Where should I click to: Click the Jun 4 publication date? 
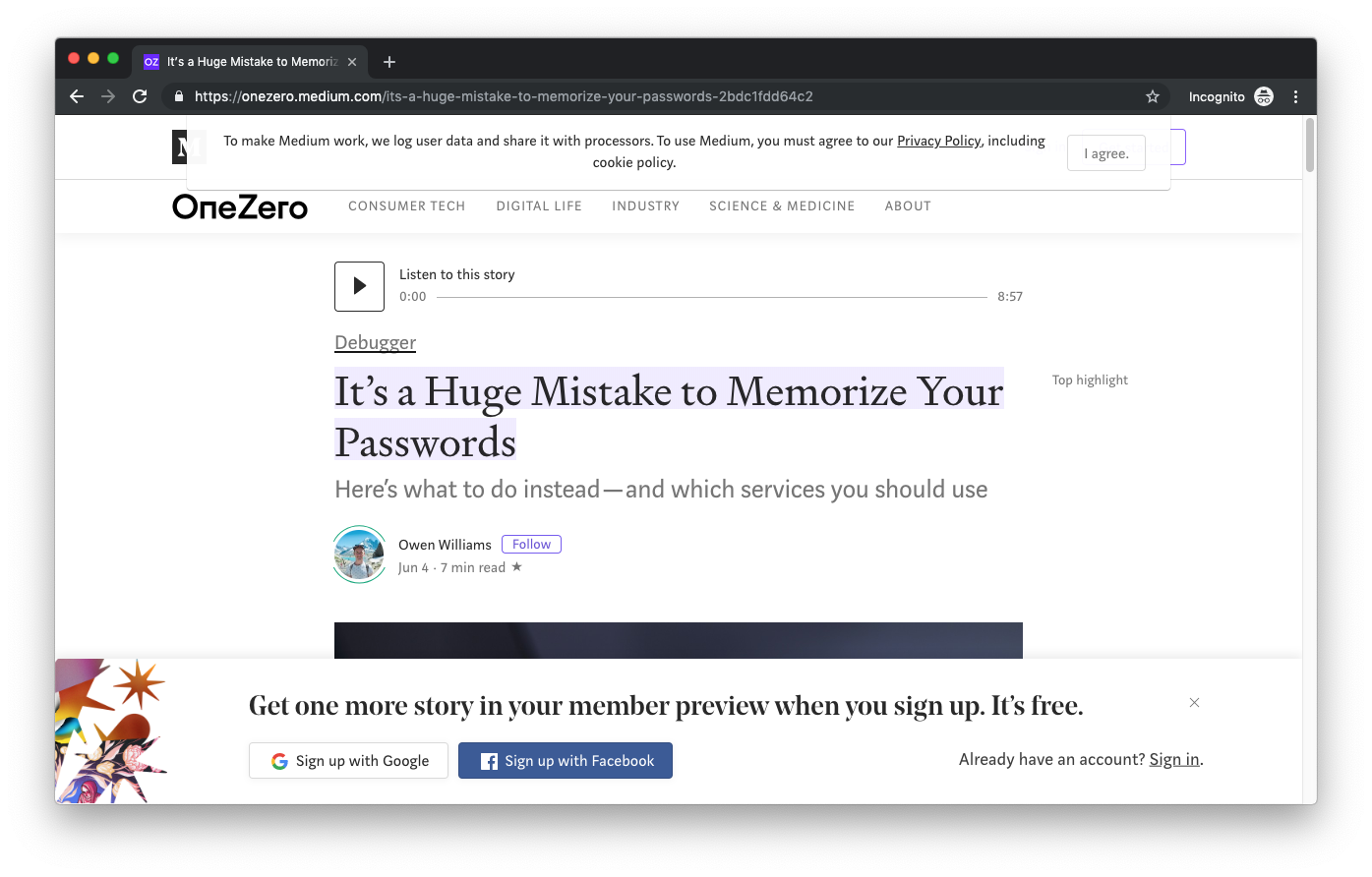click(413, 568)
